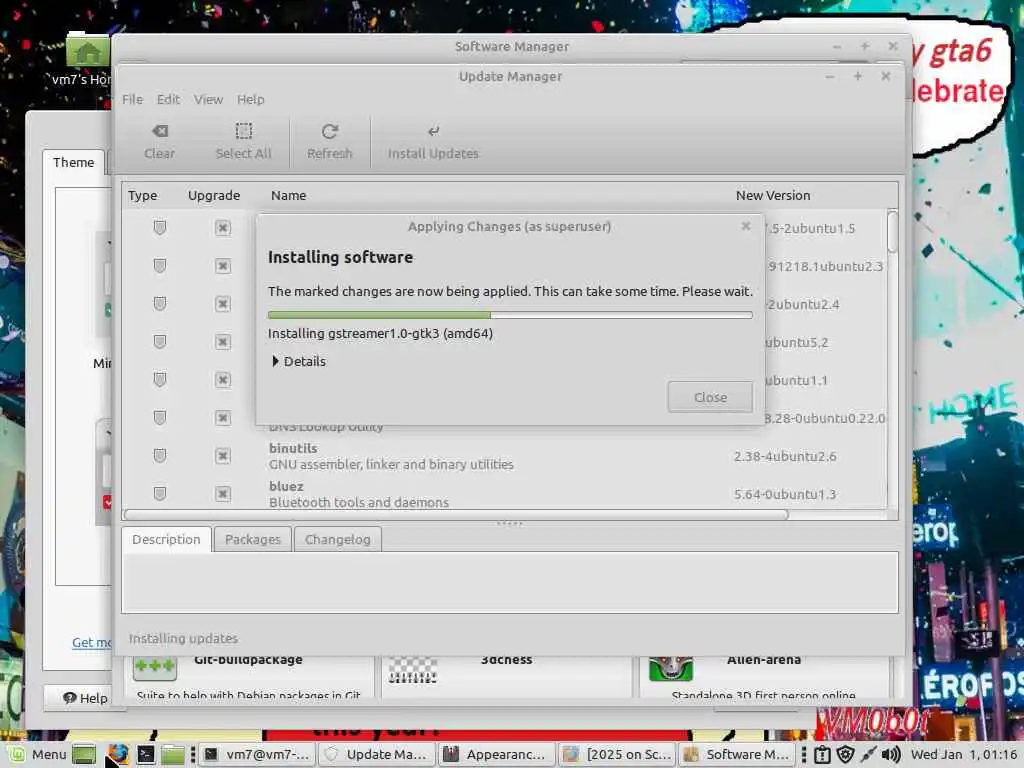The width and height of the screenshot is (1024, 768).
Task: Toggle upgrade checkbox for binutils
Action: [223, 455]
